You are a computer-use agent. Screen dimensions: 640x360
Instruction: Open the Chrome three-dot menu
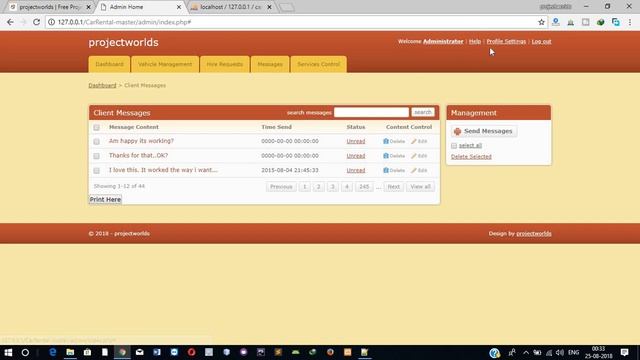pyautogui.click(x=630, y=22)
